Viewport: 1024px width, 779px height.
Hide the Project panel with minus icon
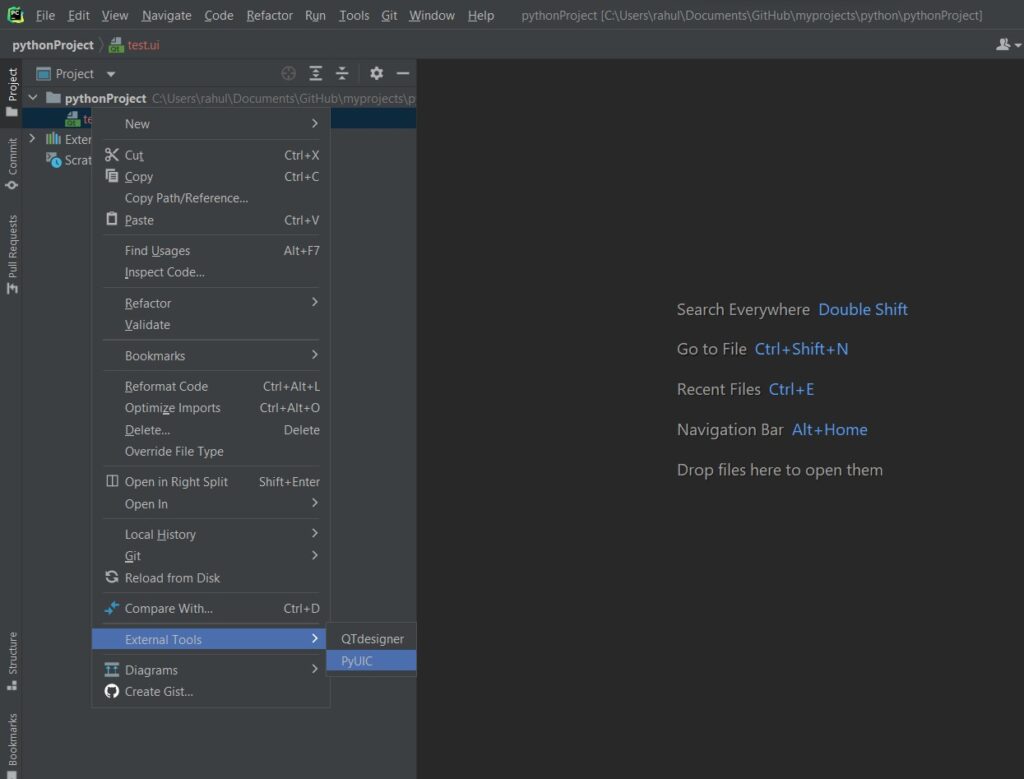pos(403,74)
